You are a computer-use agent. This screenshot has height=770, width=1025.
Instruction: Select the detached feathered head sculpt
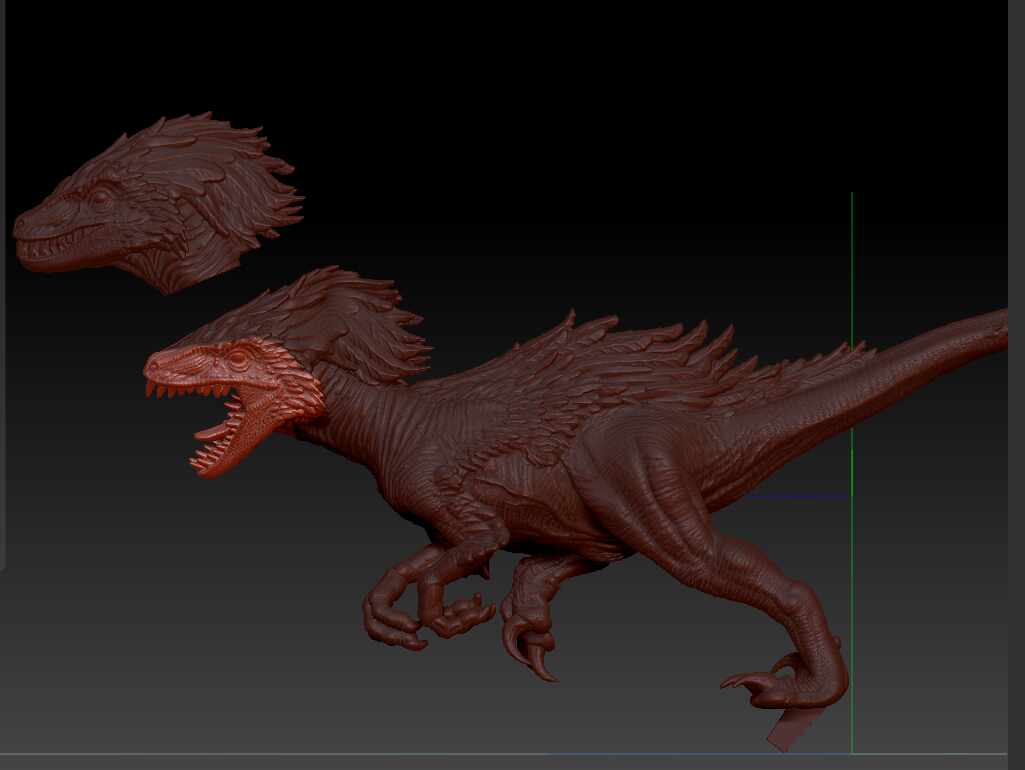(157, 203)
